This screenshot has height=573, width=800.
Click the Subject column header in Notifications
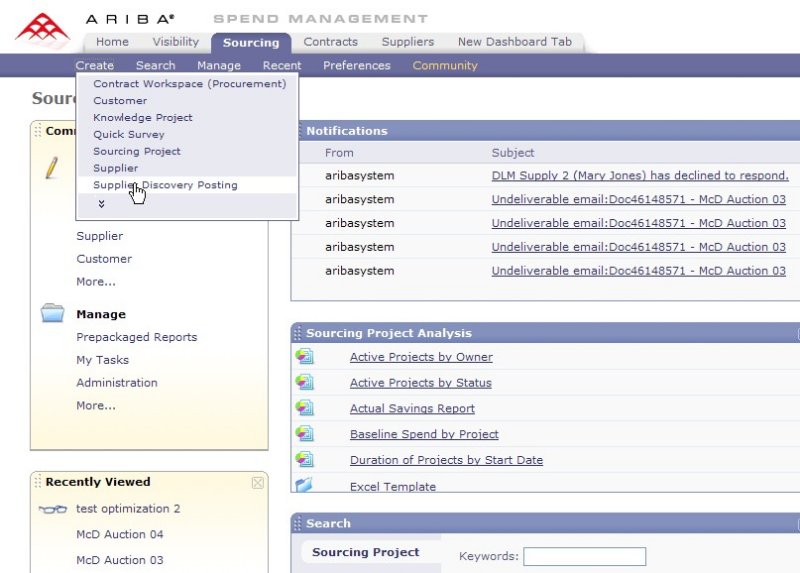tap(513, 153)
